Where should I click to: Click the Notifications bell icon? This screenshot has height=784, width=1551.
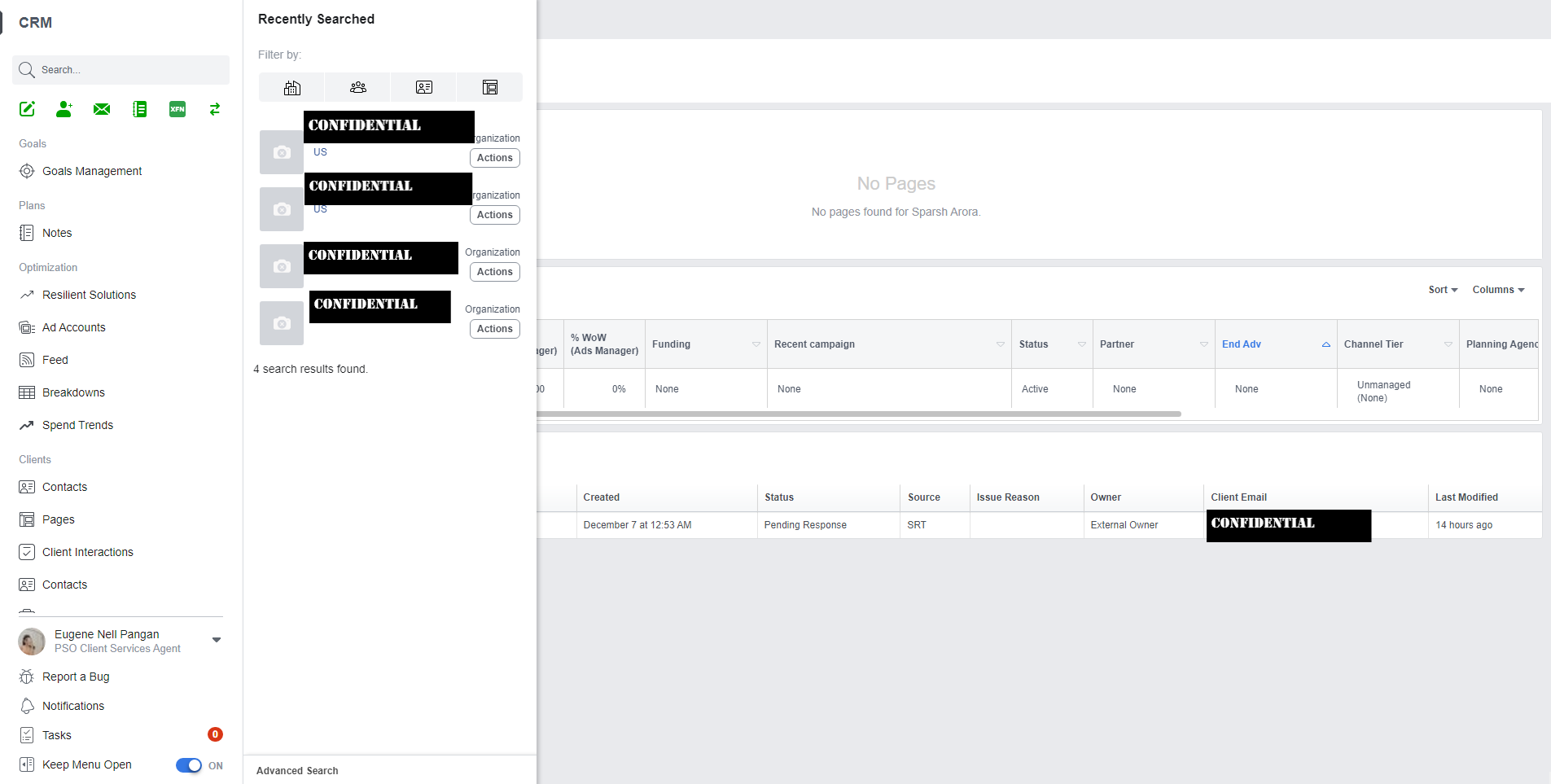point(27,706)
